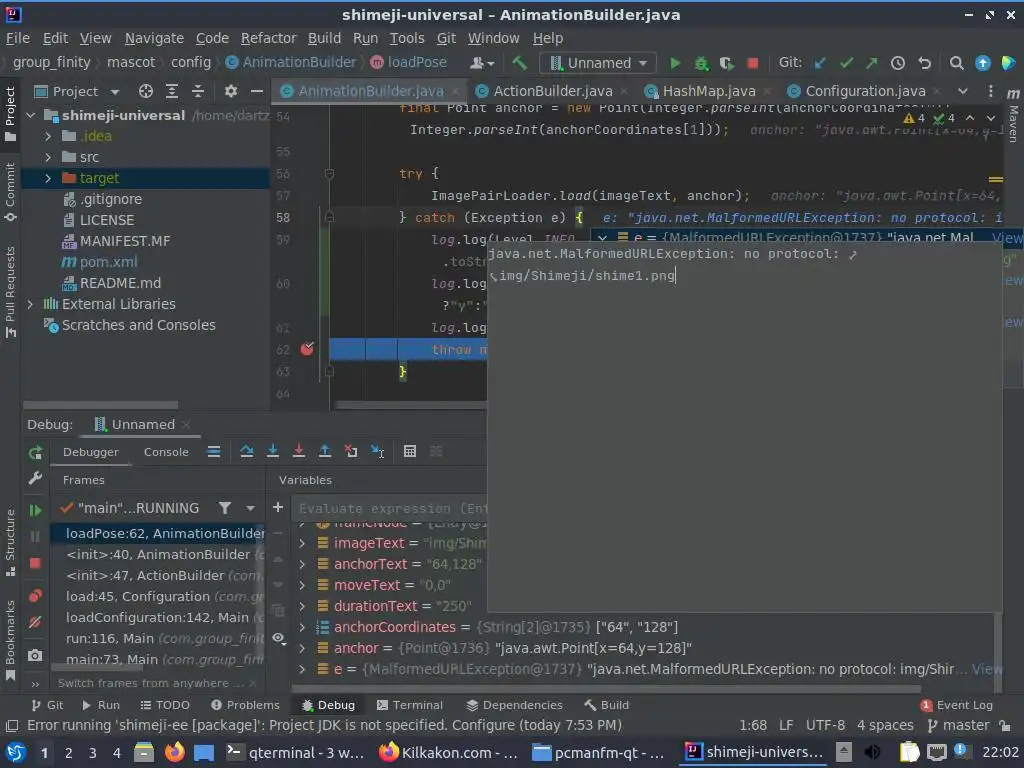Run with coverage shield icon

coord(726,63)
